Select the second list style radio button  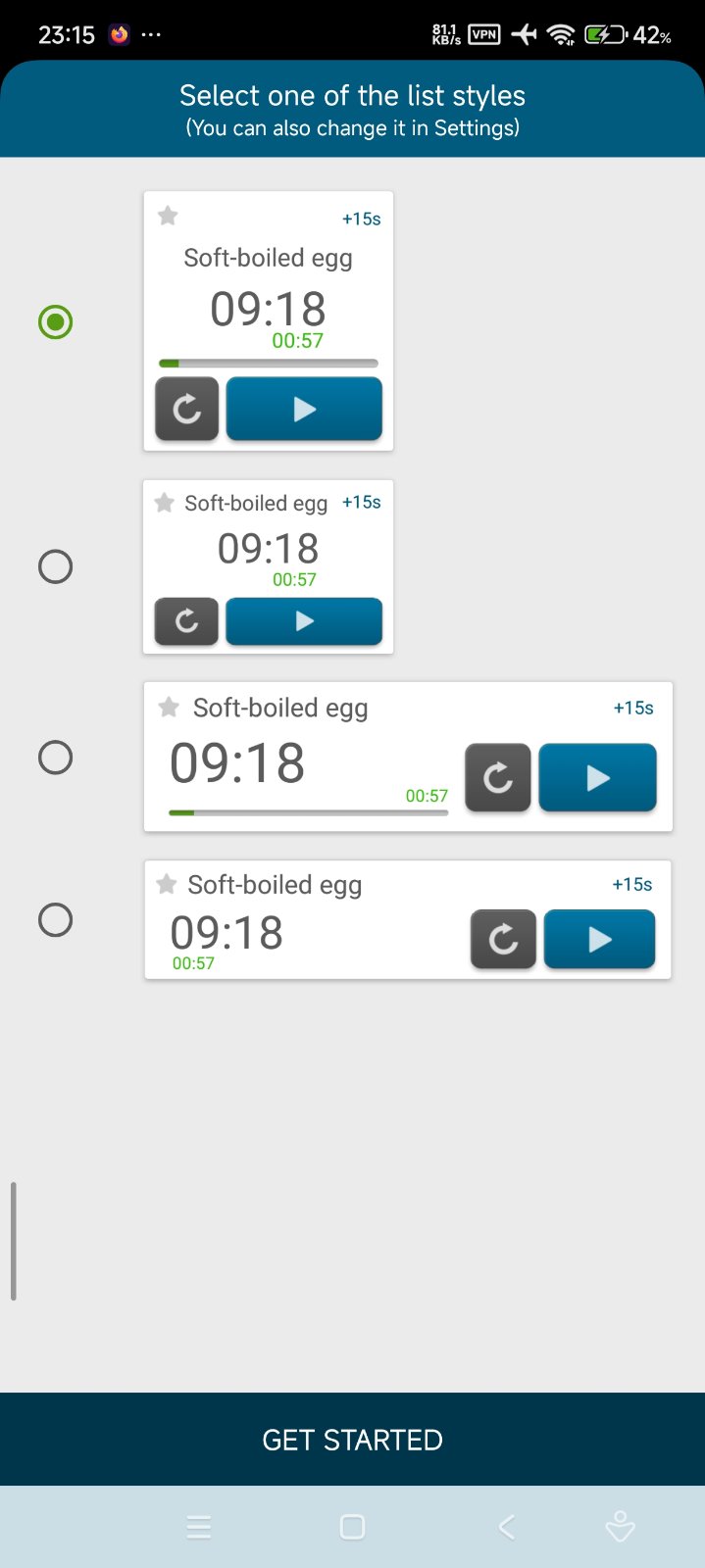point(55,566)
